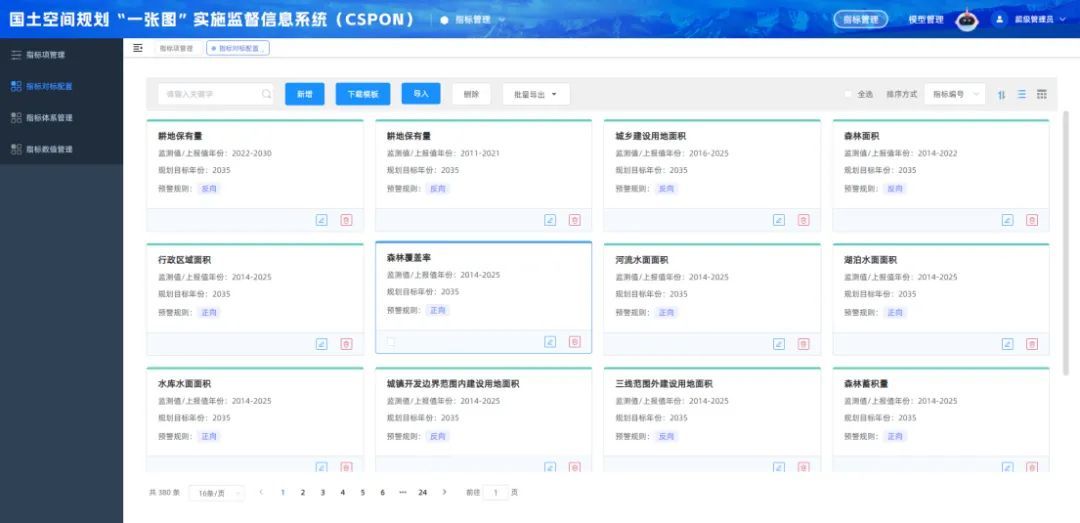Image resolution: width=1080 pixels, height=523 pixels.
Task: Open the 指标编号 sort-by dropdown
Action: (x=954, y=94)
